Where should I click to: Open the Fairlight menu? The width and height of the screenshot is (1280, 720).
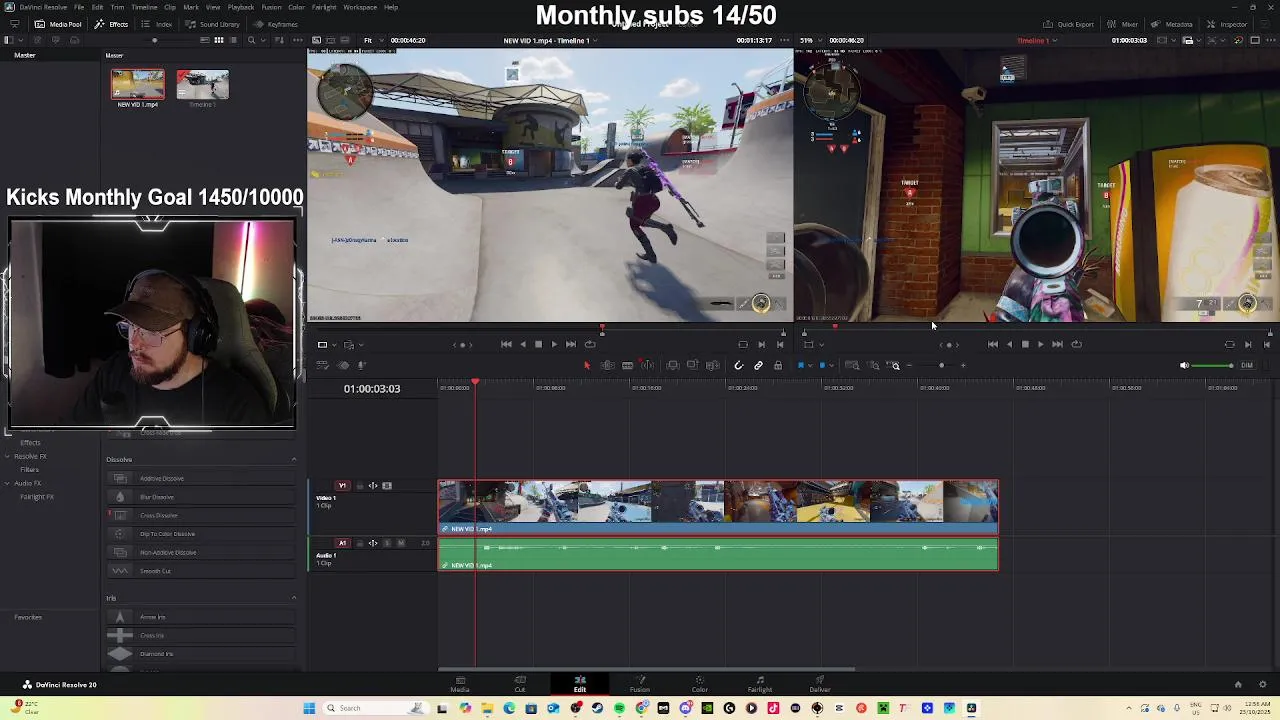[323, 7]
